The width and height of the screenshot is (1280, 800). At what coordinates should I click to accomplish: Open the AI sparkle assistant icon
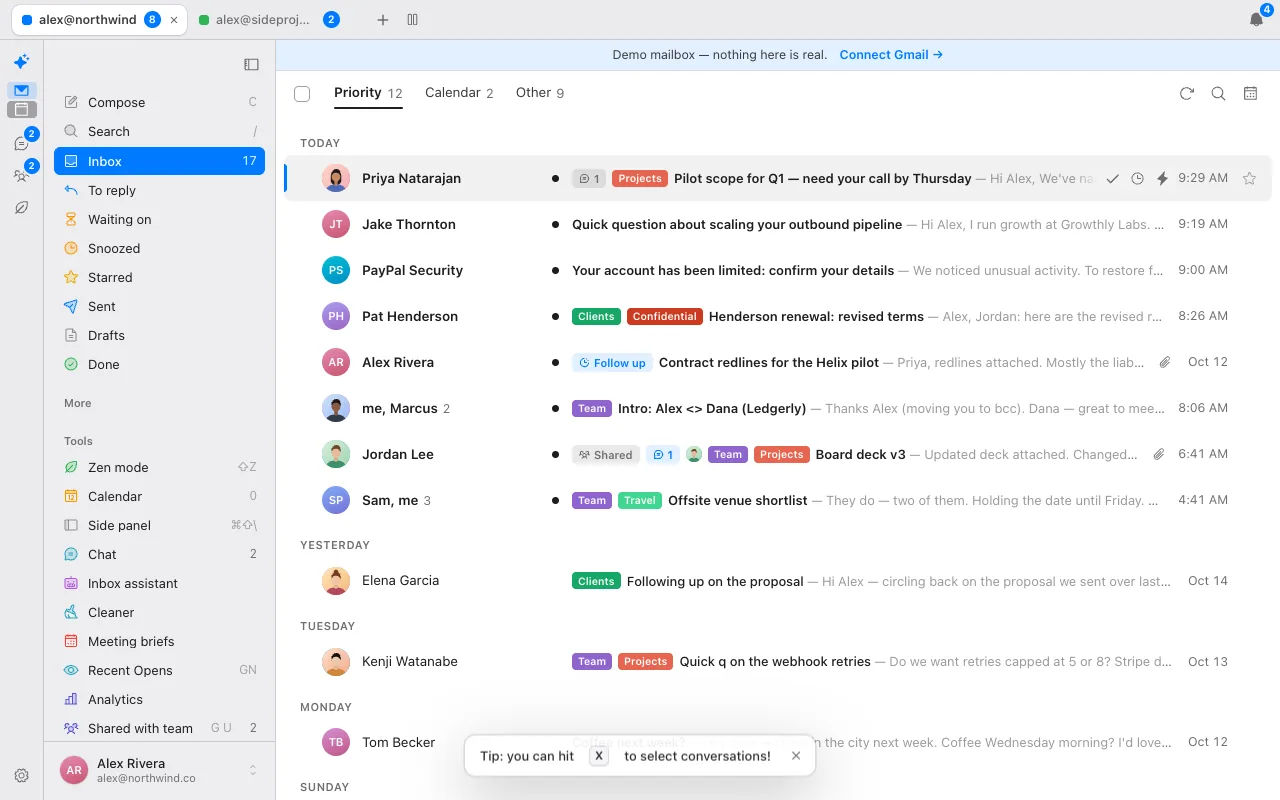click(21, 62)
